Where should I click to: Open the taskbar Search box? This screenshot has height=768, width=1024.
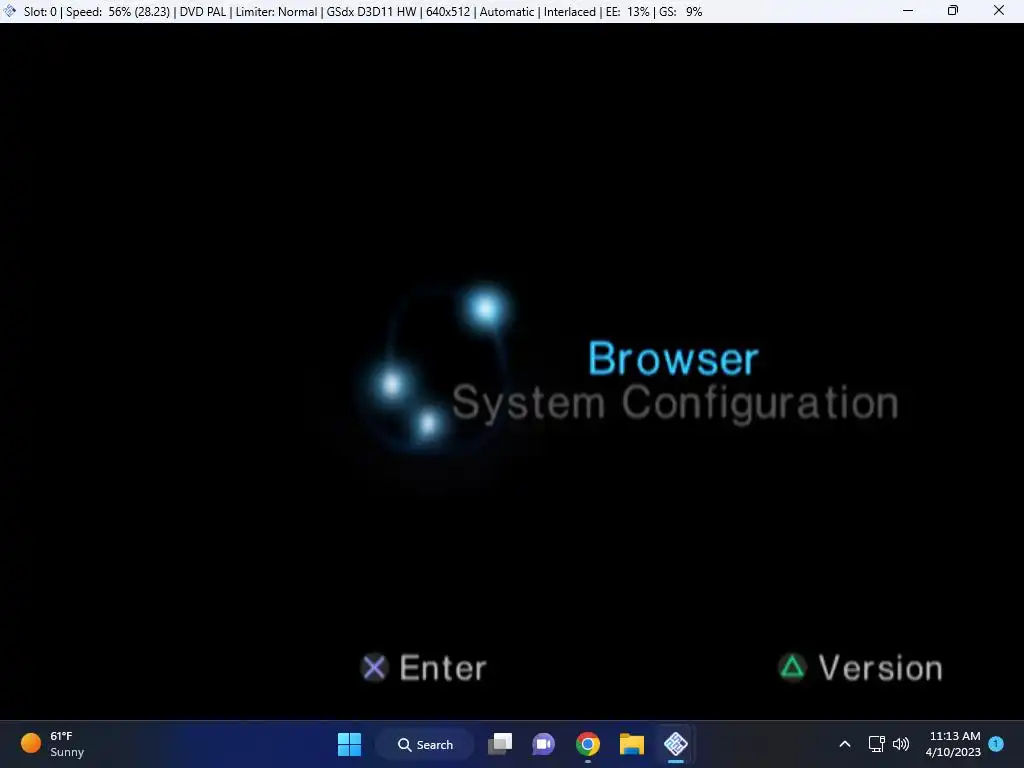click(x=425, y=744)
